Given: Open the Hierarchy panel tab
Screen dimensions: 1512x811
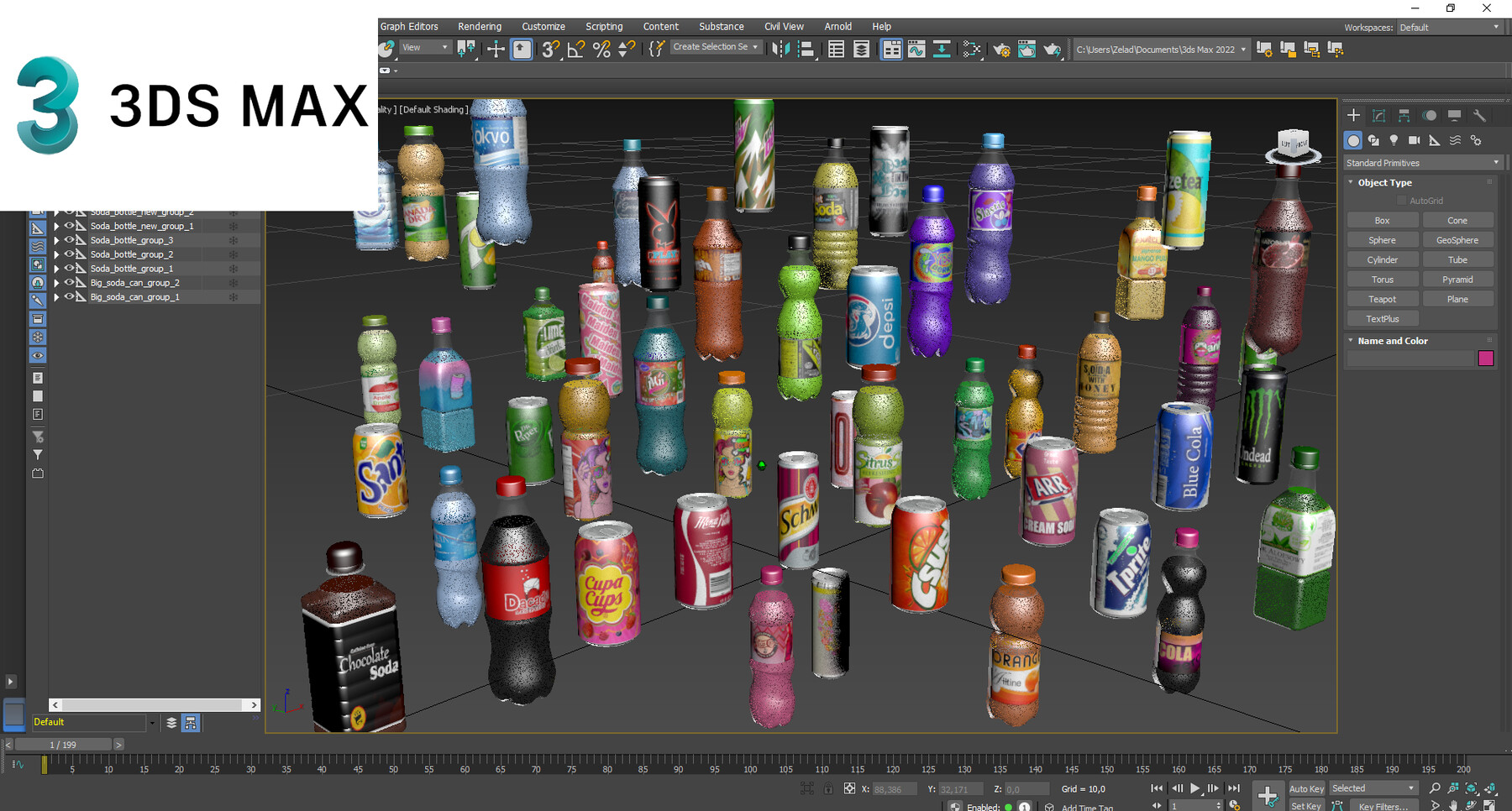Looking at the screenshot, I should [x=1404, y=115].
